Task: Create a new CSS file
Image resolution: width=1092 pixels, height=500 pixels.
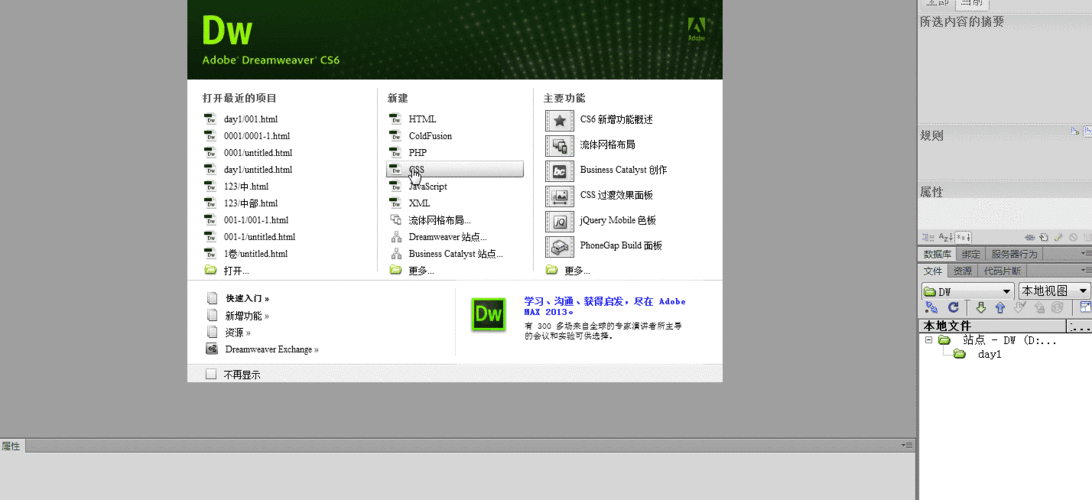Action: click(455, 169)
